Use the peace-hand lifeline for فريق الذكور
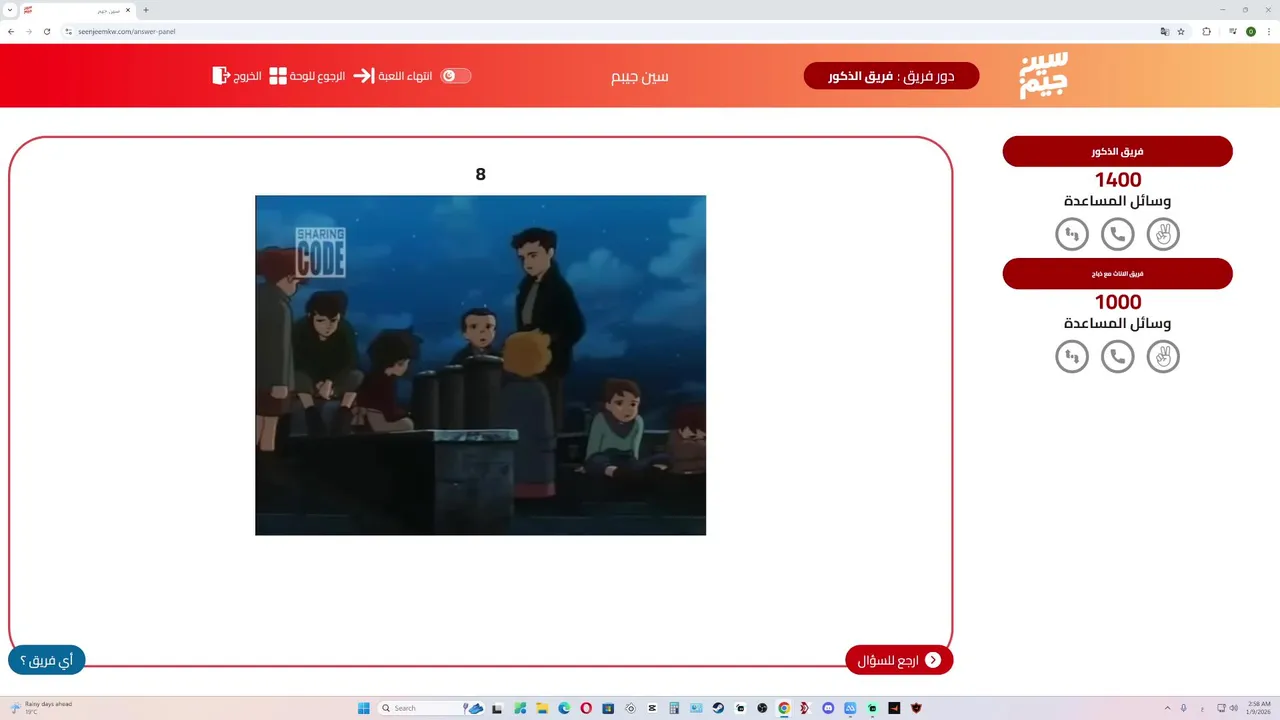Screen dimensions: 1280x720 click(x=1163, y=234)
